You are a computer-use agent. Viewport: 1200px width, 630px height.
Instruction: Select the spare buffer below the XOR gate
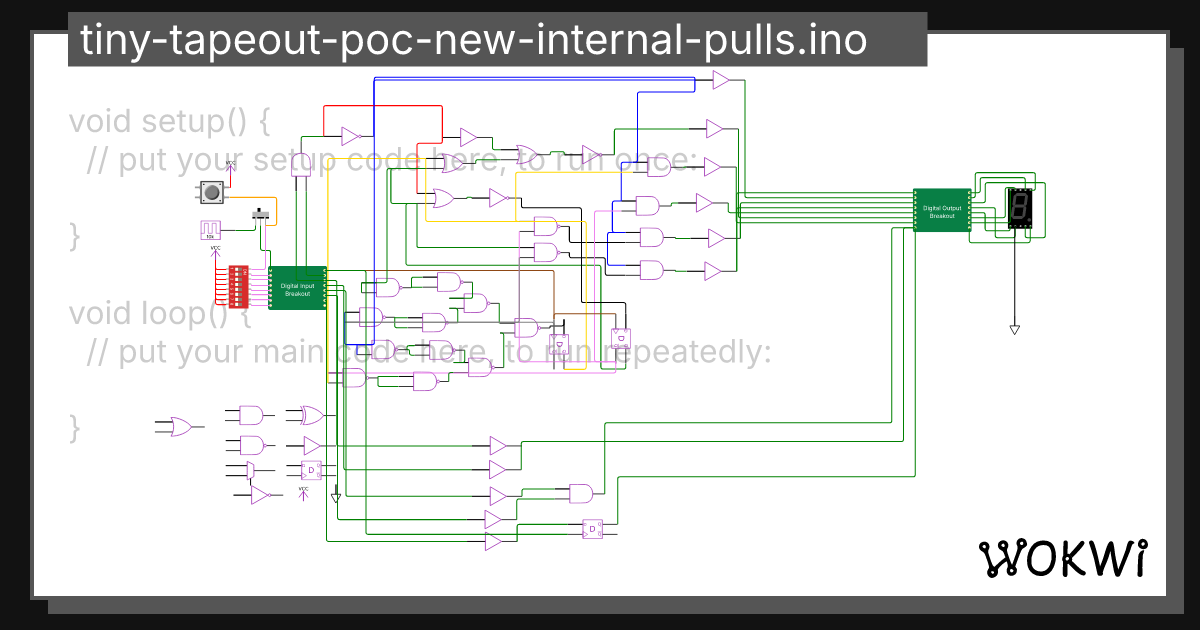[x=311, y=445]
